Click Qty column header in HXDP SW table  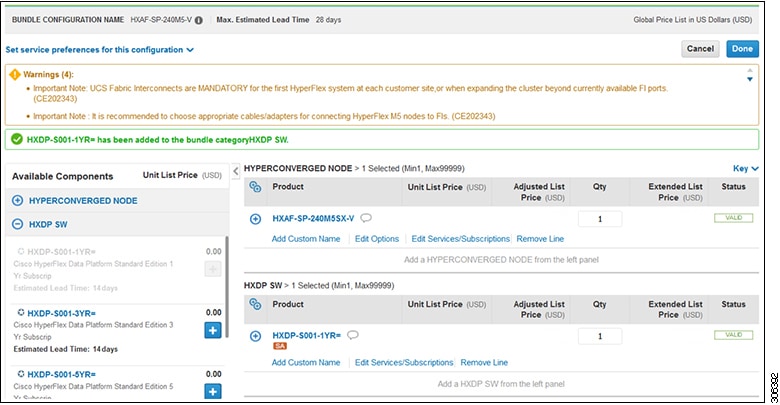point(599,304)
